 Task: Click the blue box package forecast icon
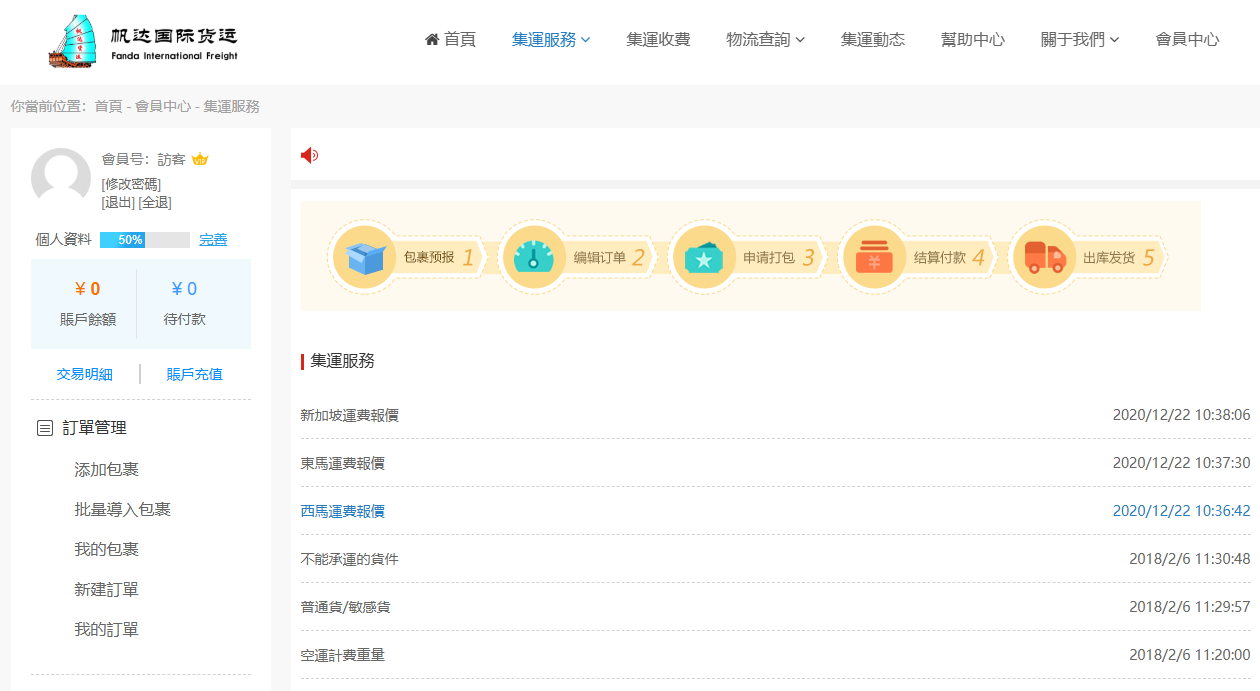(364, 257)
